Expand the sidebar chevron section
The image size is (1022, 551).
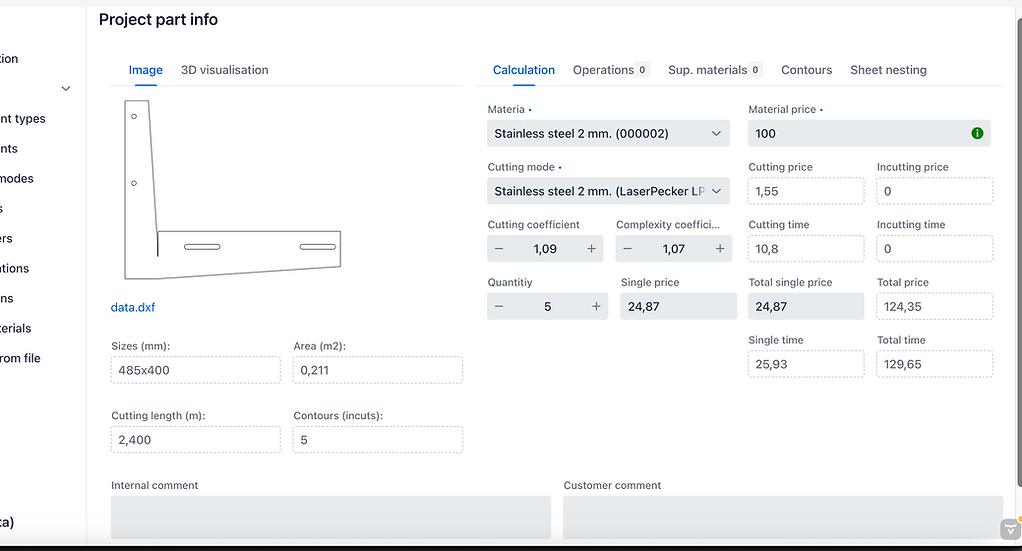66,89
